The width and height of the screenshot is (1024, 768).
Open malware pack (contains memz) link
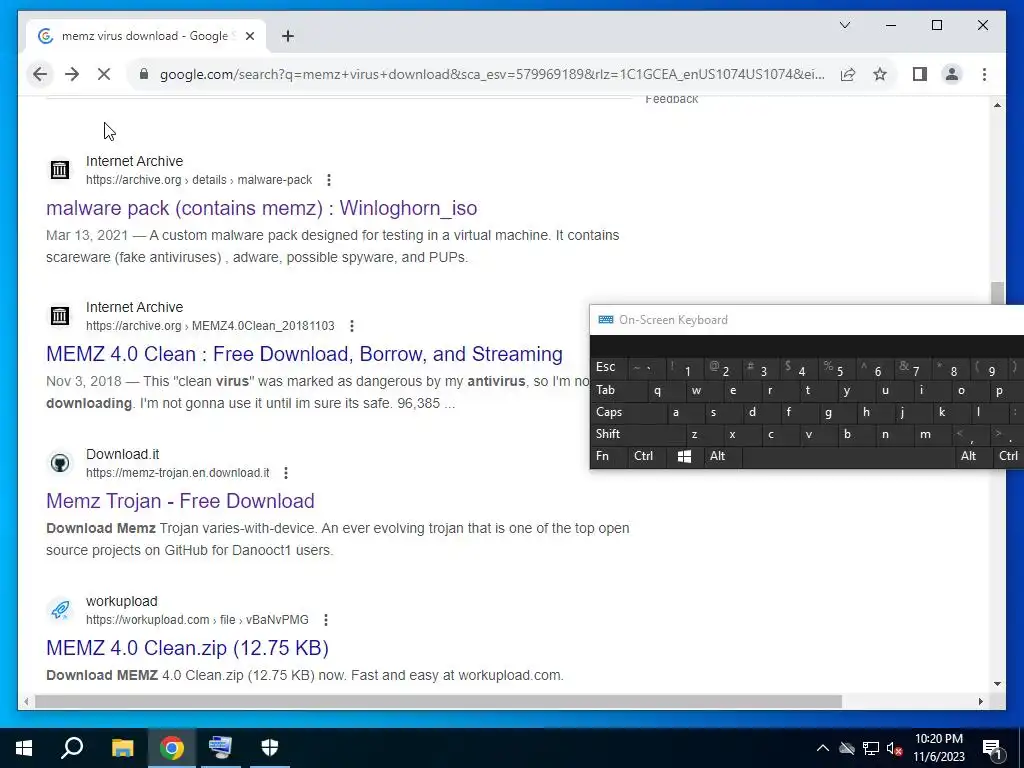pyautogui.click(x=261, y=208)
